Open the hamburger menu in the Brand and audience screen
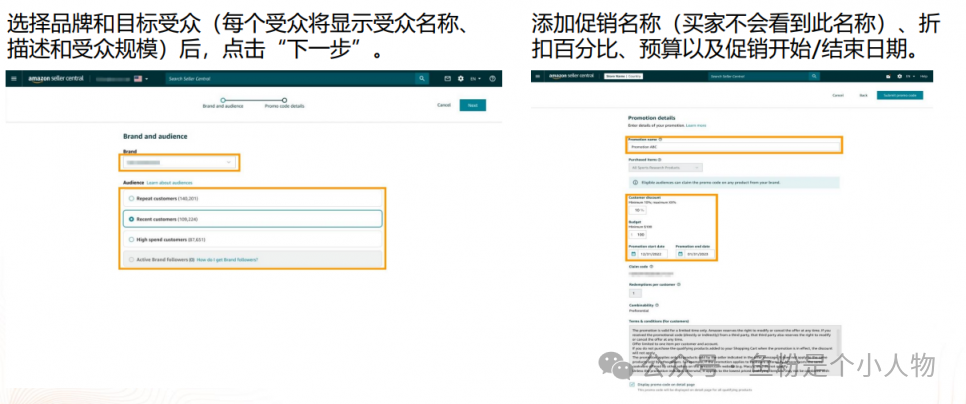966x404 pixels. (x=14, y=79)
